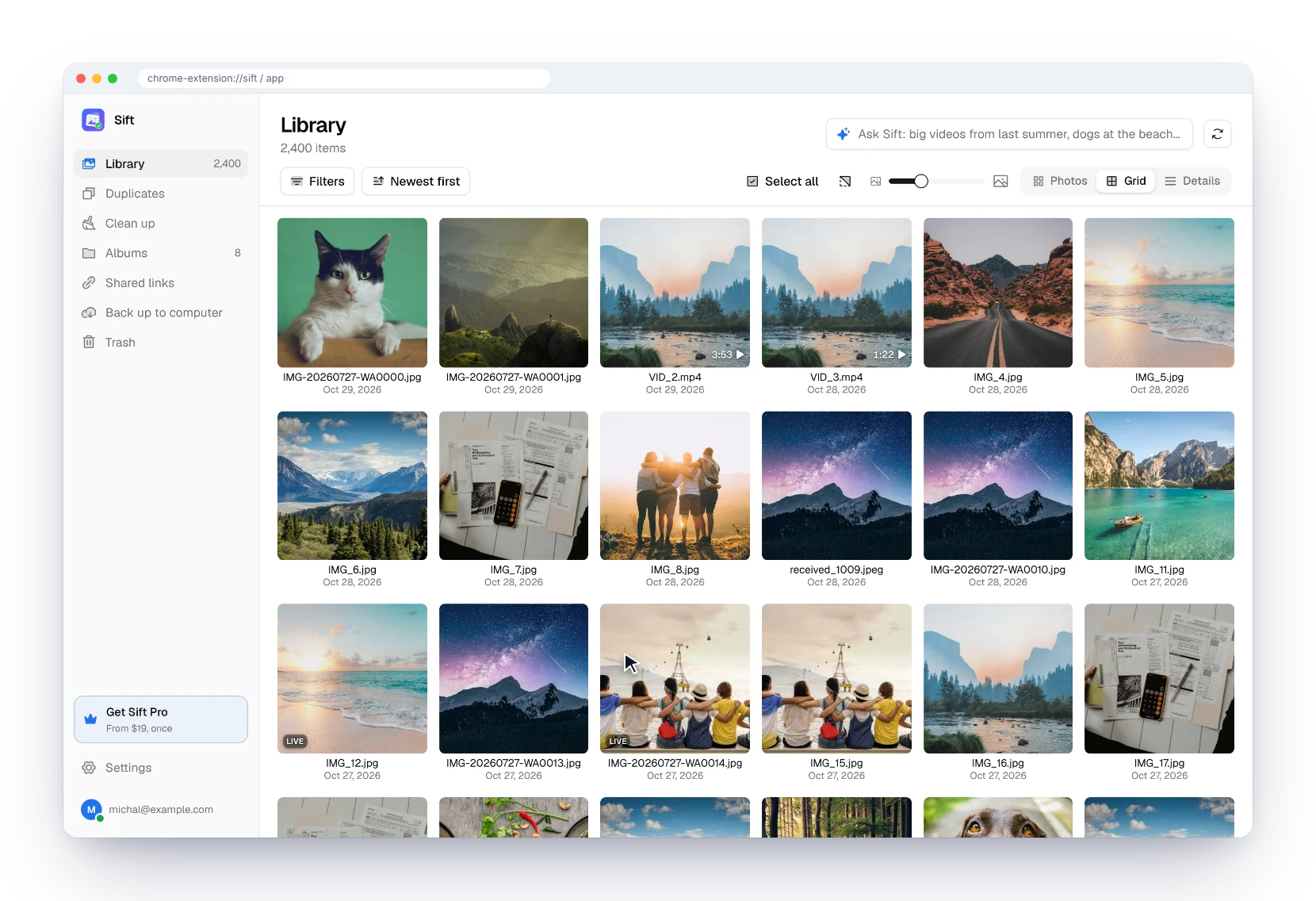Viewport: 1316px width, 901px height.
Task: Click the play icon on VID_3.mp4
Action: (901, 355)
